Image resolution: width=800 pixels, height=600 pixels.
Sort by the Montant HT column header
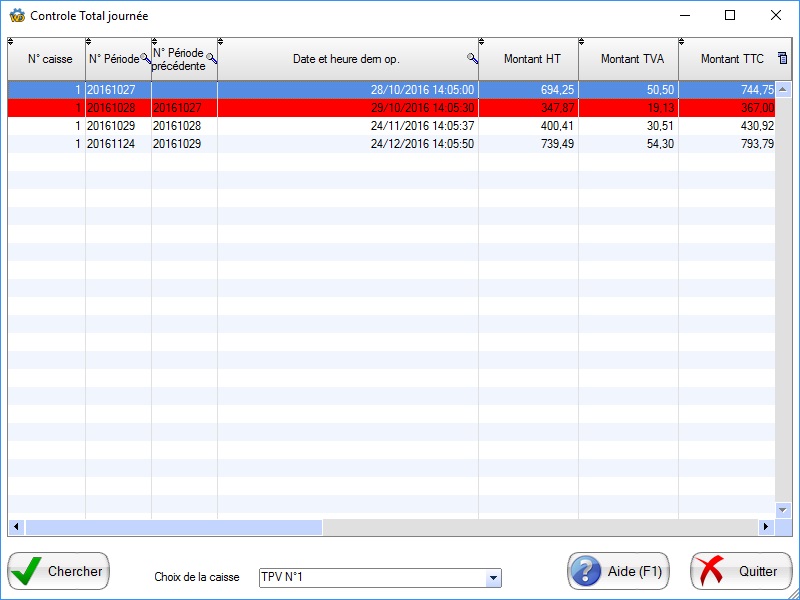[531, 59]
